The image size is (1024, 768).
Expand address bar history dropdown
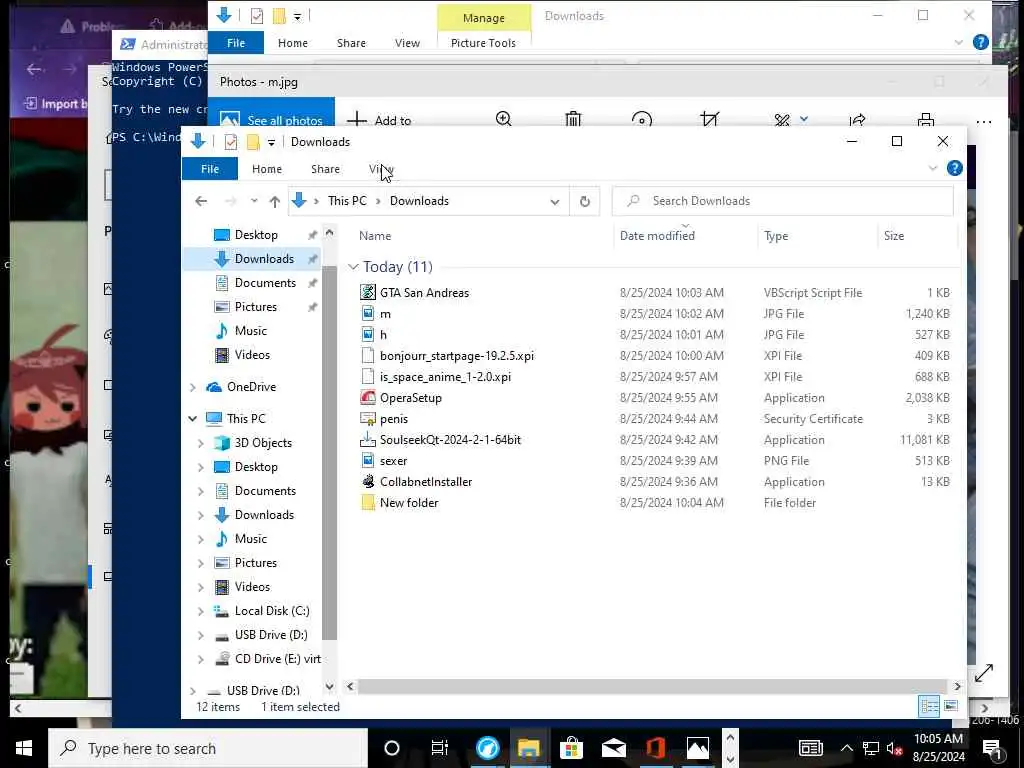pyautogui.click(x=554, y=202)
